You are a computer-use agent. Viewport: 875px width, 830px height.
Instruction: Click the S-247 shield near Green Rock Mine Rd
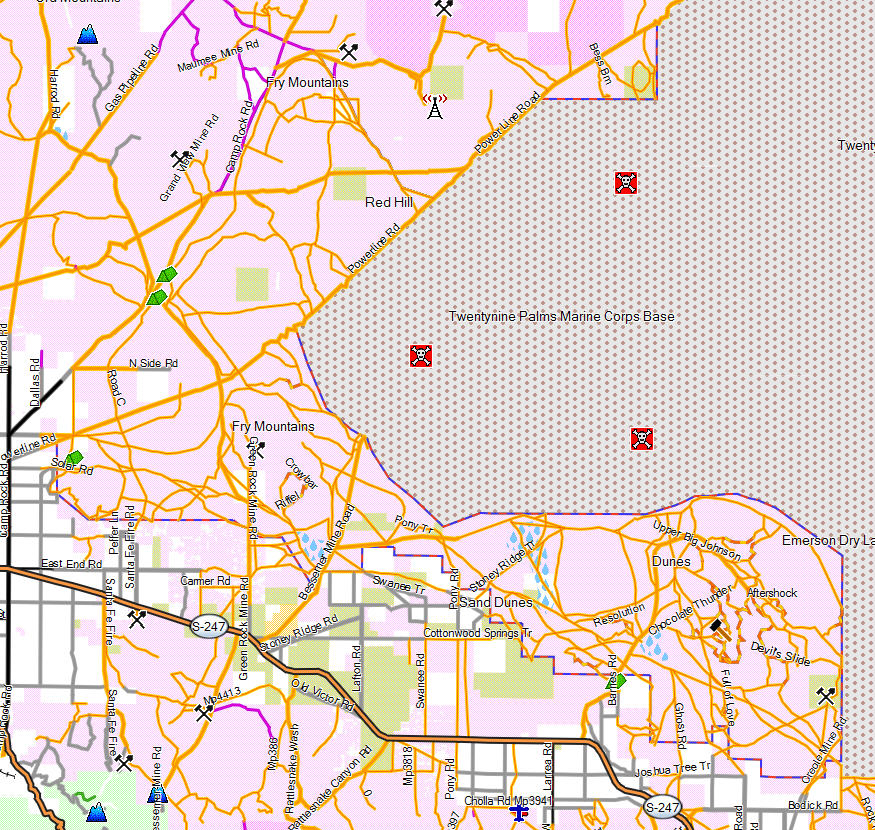[x=208, y=626]
